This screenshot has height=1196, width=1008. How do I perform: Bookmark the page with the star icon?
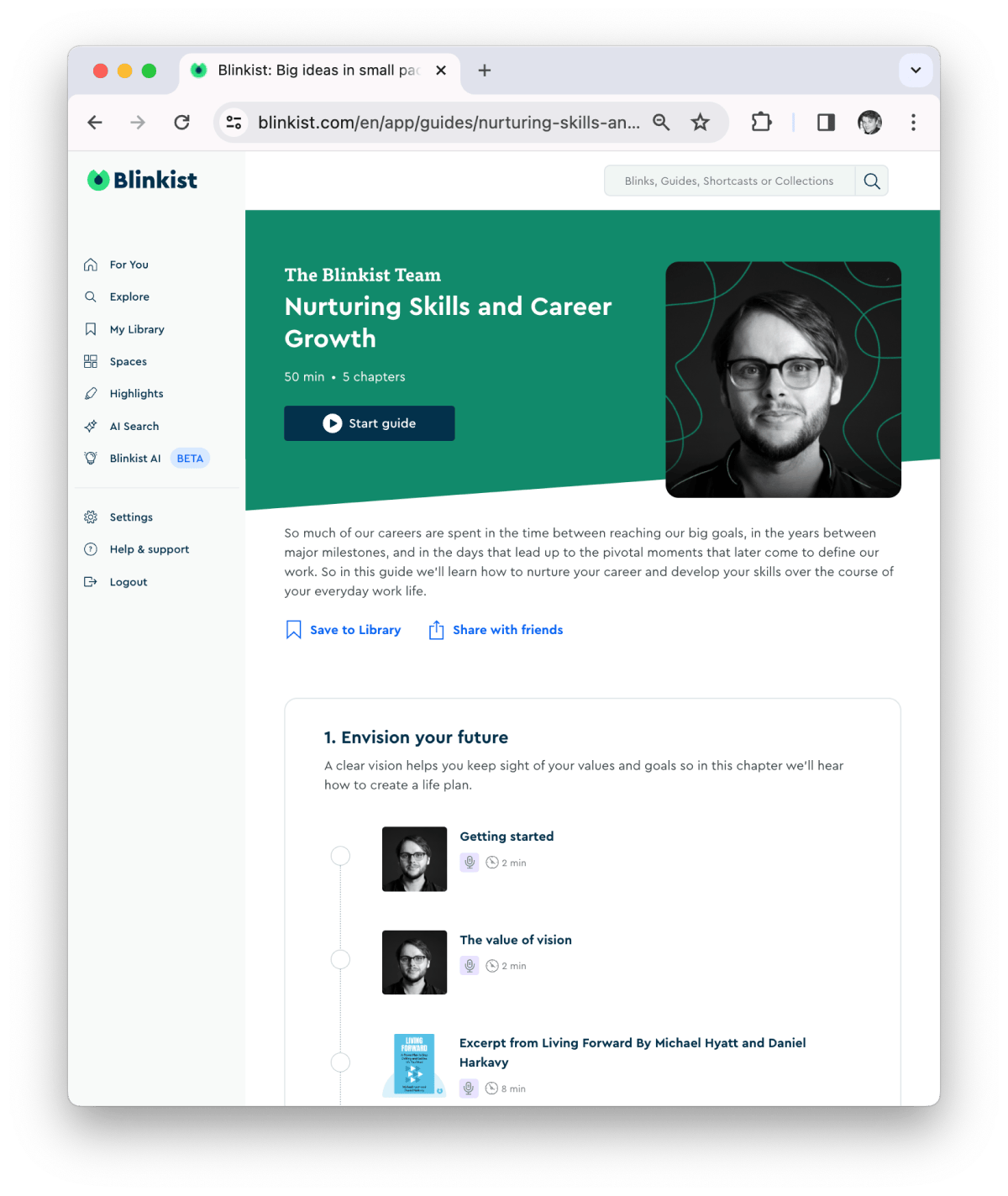tap(700, 123)
